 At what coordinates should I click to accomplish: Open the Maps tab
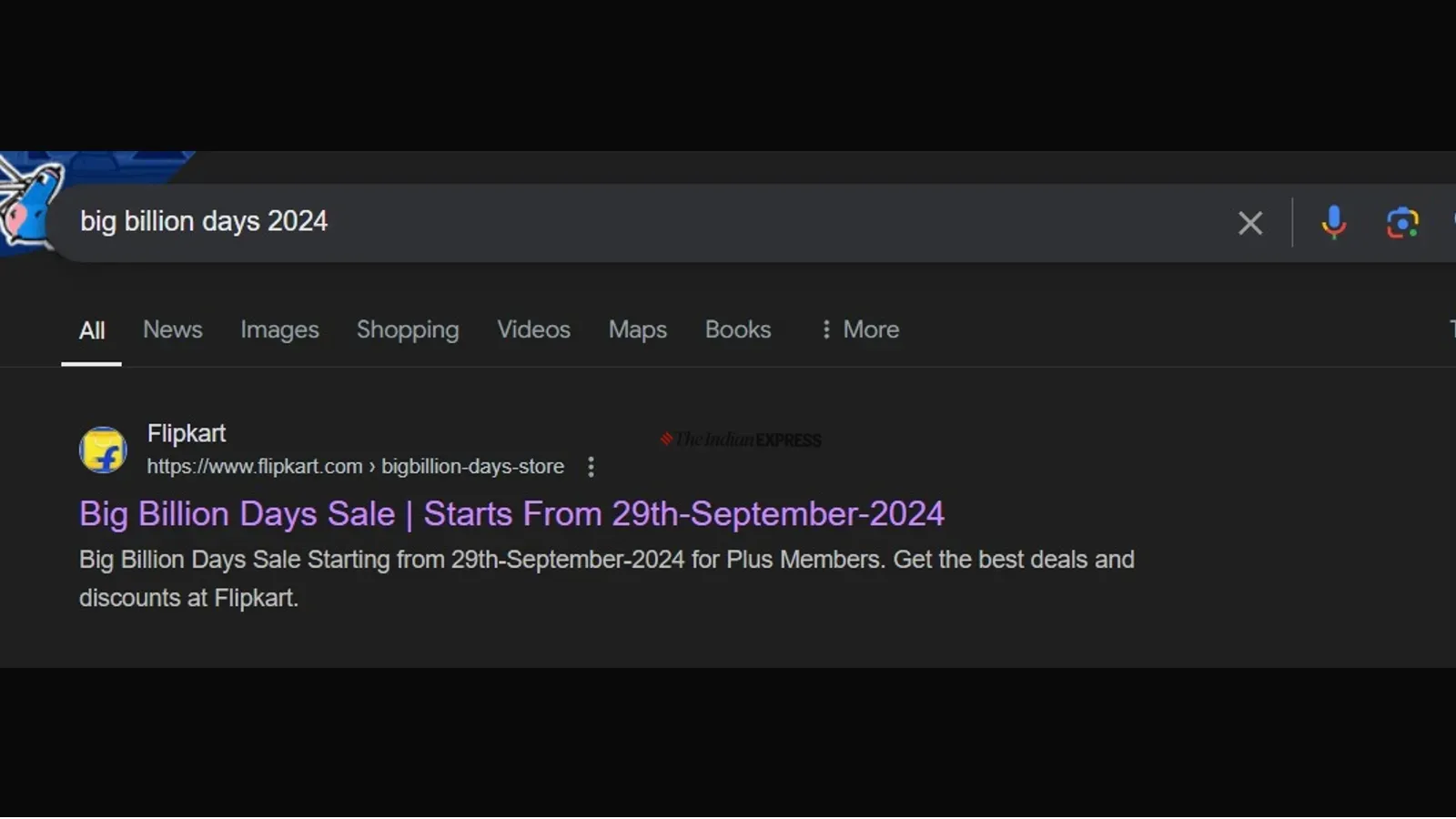pos(637,329)
